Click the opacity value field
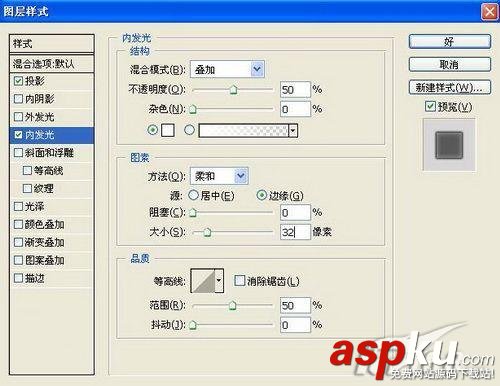The image size is (500, 386). click(295, 90)
